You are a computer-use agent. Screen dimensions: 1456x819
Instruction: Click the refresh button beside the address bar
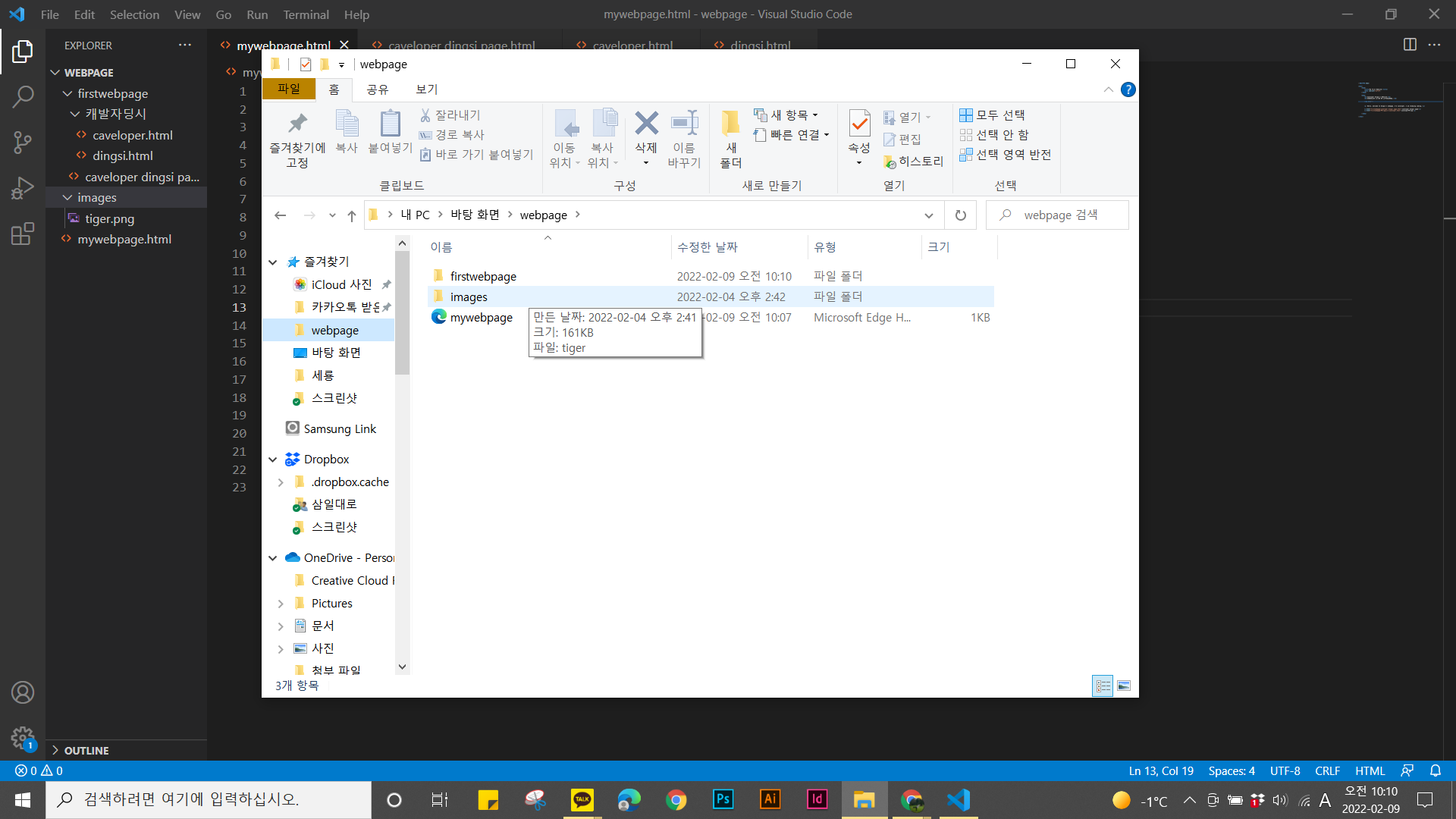[960, 215]
